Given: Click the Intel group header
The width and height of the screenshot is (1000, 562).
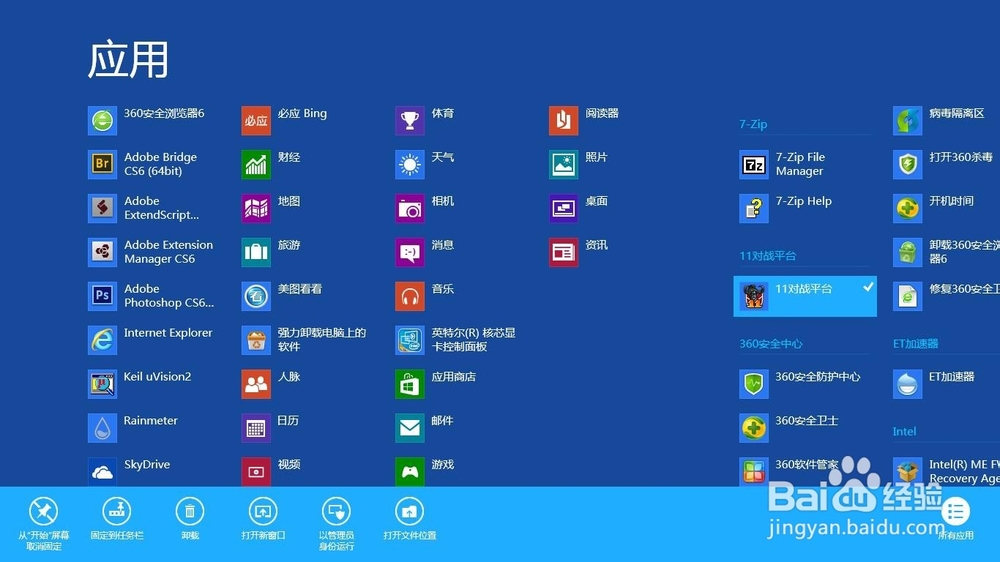Looking at the screenshot, I should tap(904, 432).
